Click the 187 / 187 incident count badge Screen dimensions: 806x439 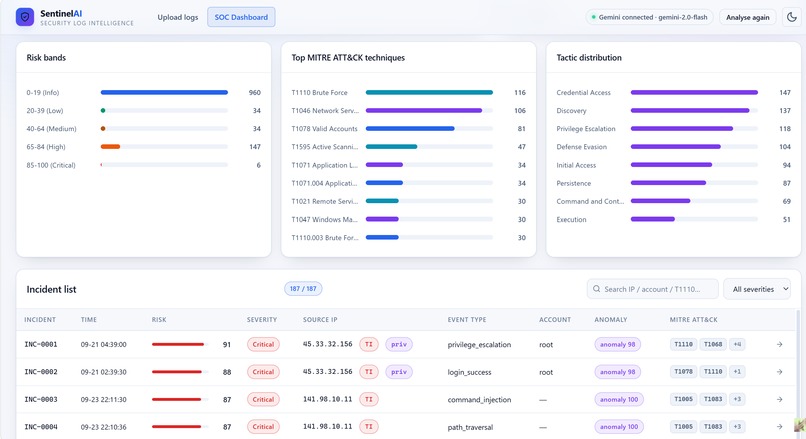pyautogui.click(x=303, y=289)
